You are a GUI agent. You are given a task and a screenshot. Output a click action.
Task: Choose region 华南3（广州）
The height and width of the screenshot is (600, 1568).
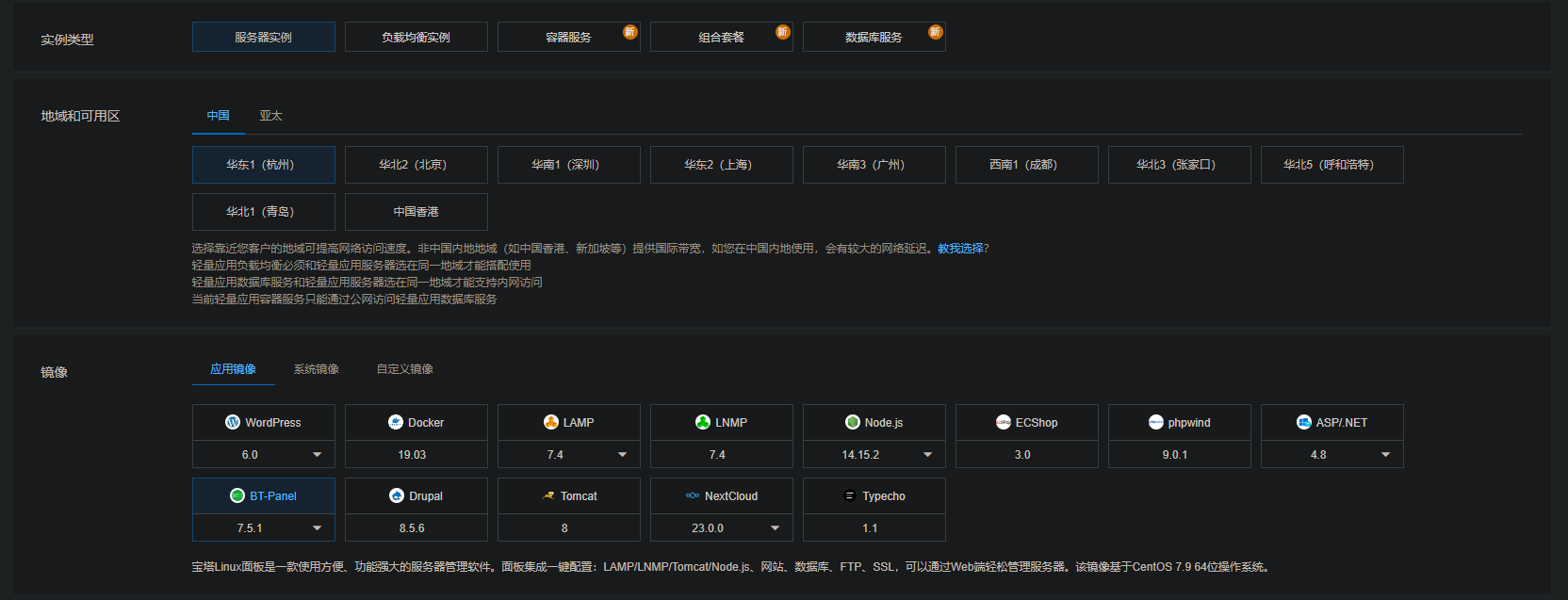tap(874, 165)
